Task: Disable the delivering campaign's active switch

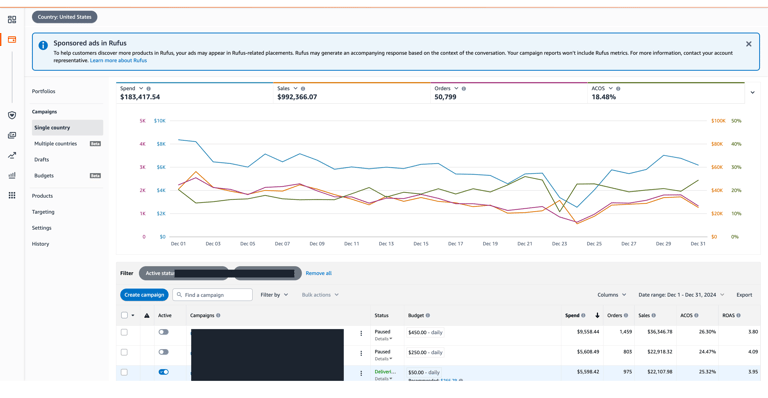Action: point(164,372)
